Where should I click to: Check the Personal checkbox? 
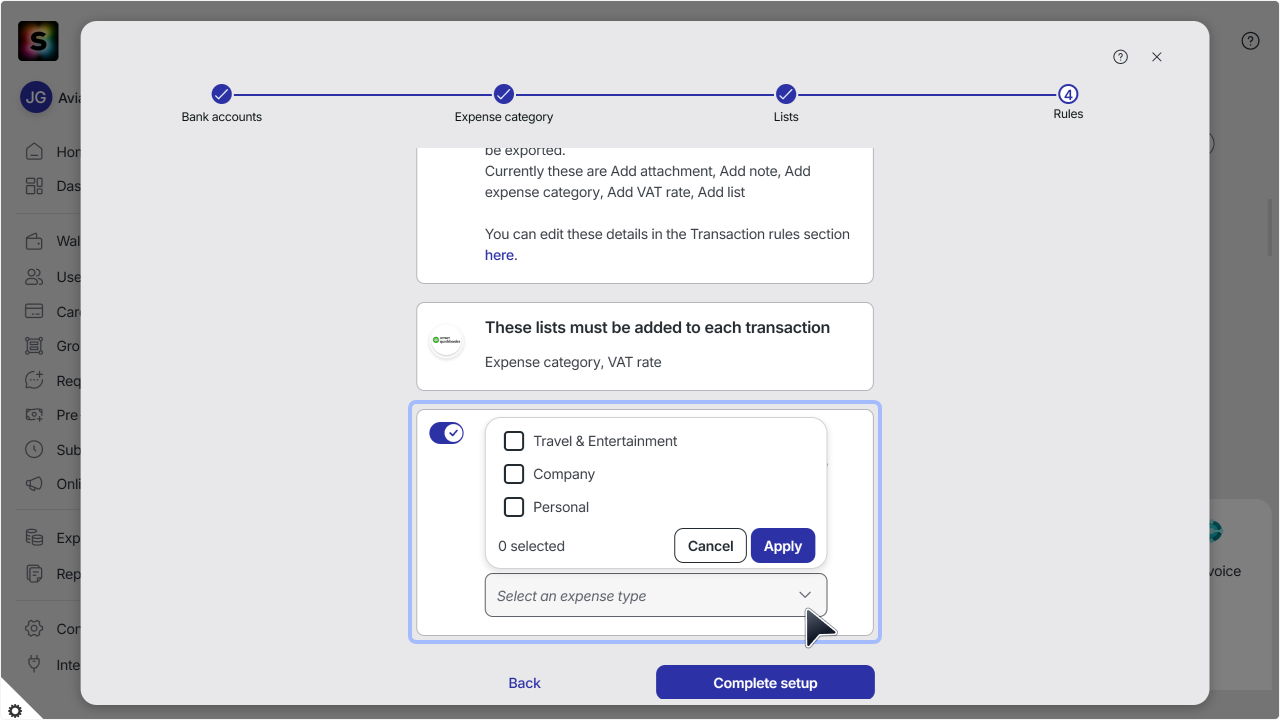click(514, 507)
